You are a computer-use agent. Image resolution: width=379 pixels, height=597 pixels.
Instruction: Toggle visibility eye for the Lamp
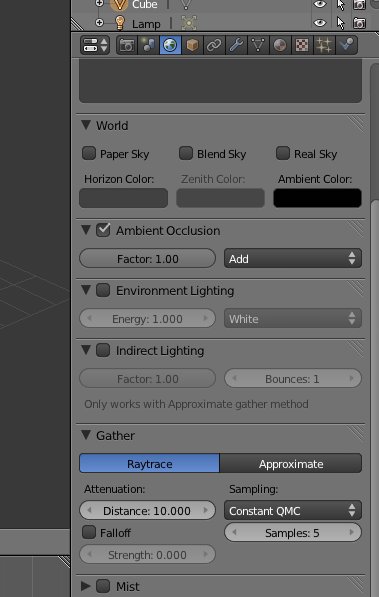pos(320,23)
